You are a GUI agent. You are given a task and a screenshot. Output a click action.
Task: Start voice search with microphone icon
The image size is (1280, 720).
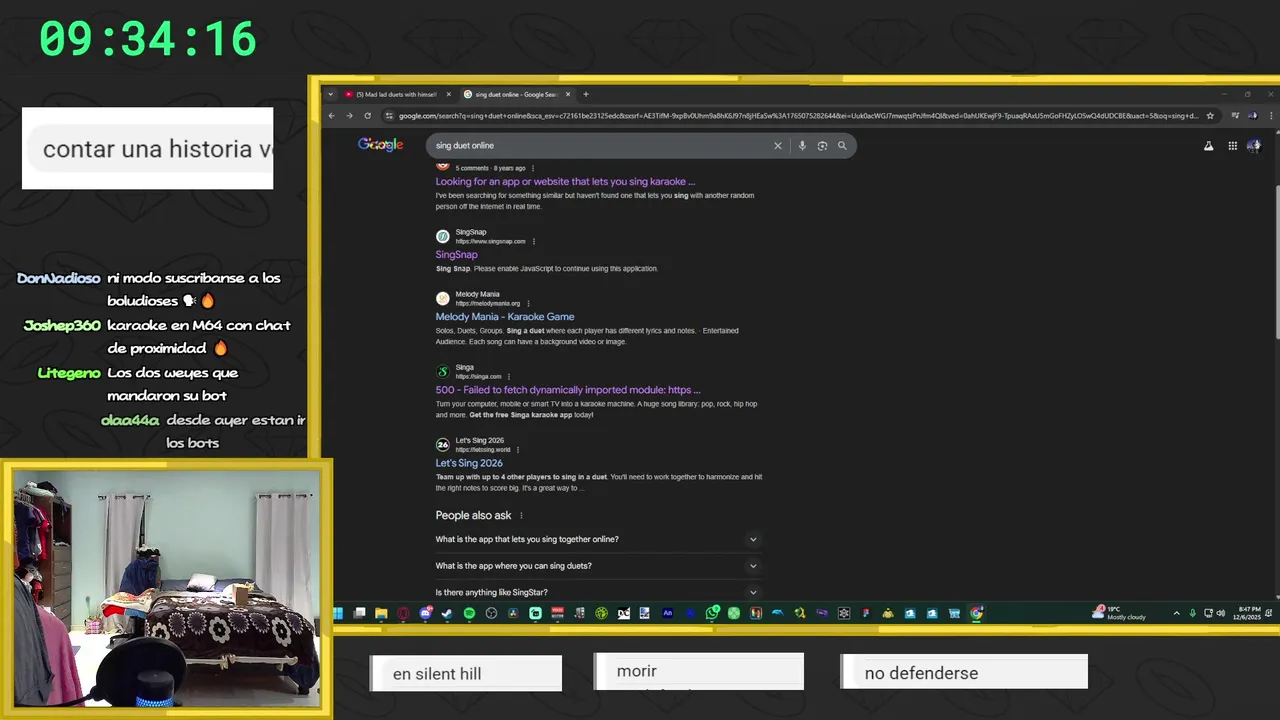coord(802,146)
